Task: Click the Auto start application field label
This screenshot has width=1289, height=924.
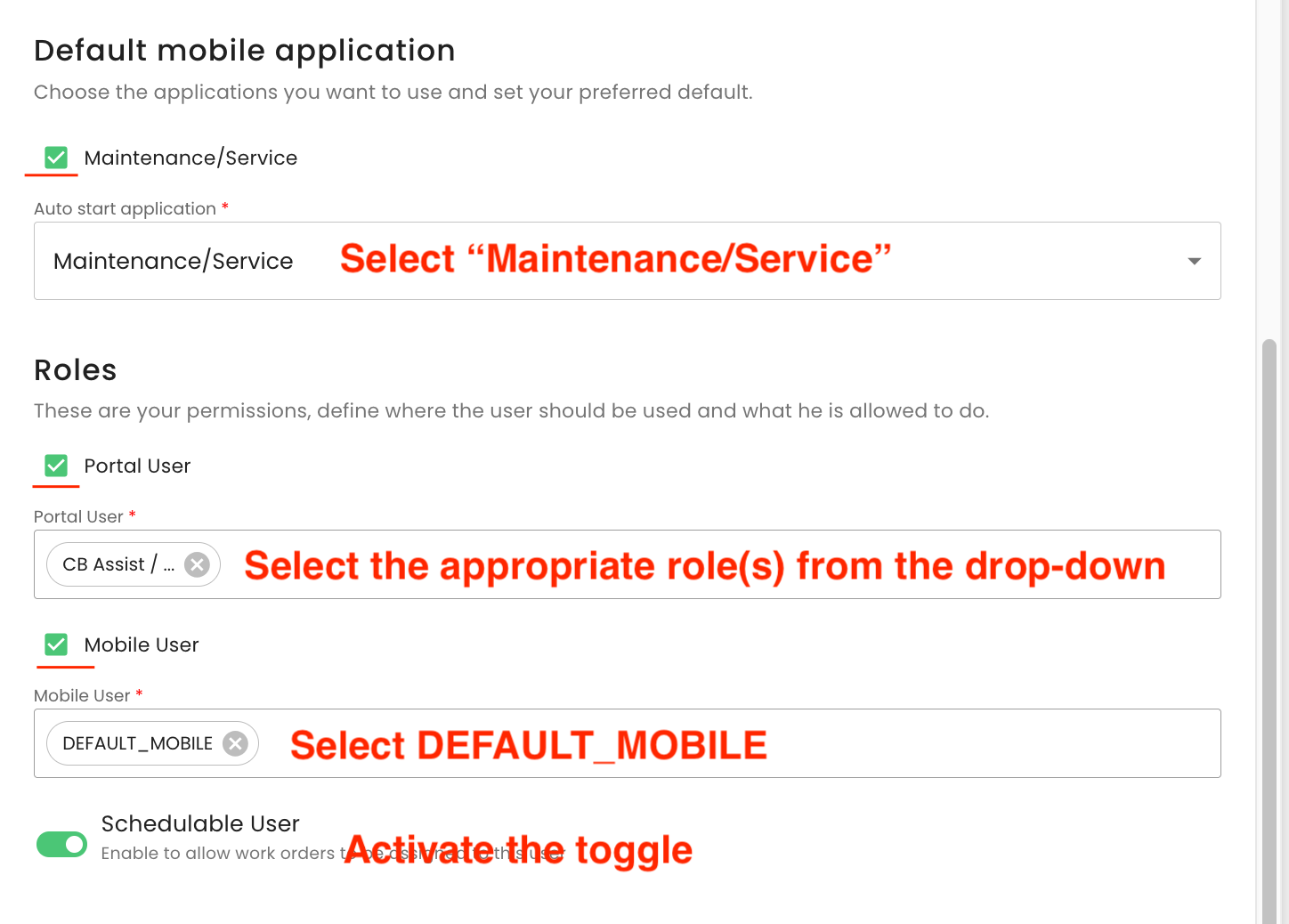Action: pyautogui.click(x=125, y=208)
